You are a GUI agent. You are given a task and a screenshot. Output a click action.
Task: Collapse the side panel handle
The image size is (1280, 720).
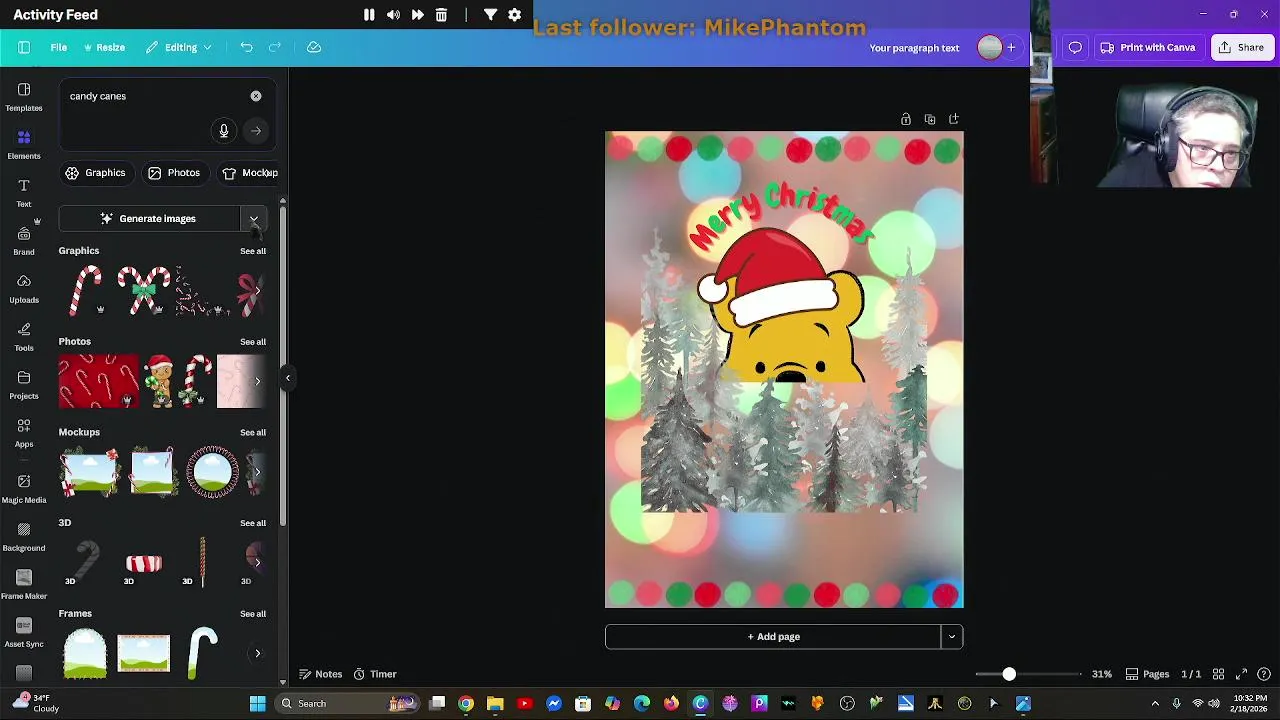[287, 378]
